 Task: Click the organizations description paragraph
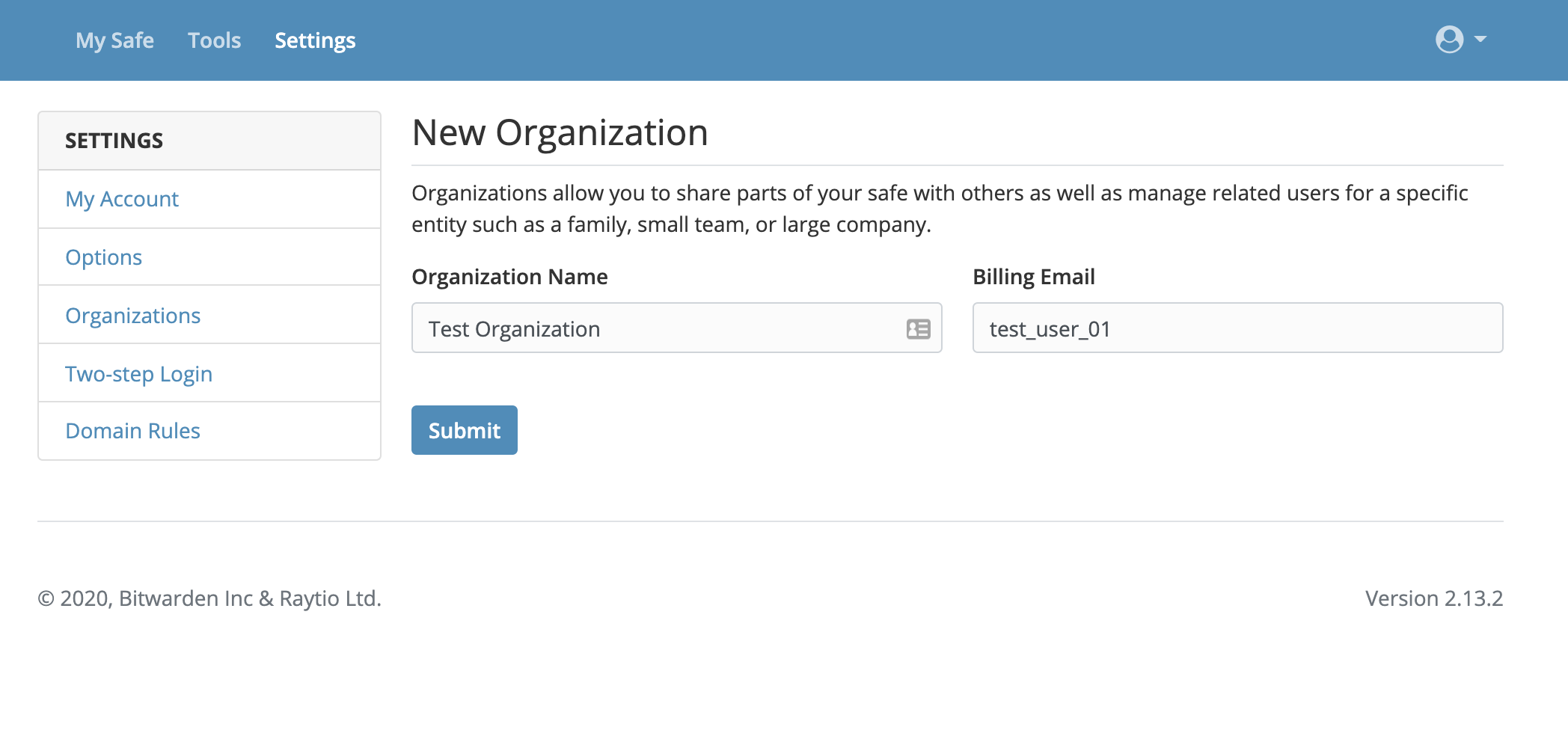pyautogui.click(x=940, y=209)
